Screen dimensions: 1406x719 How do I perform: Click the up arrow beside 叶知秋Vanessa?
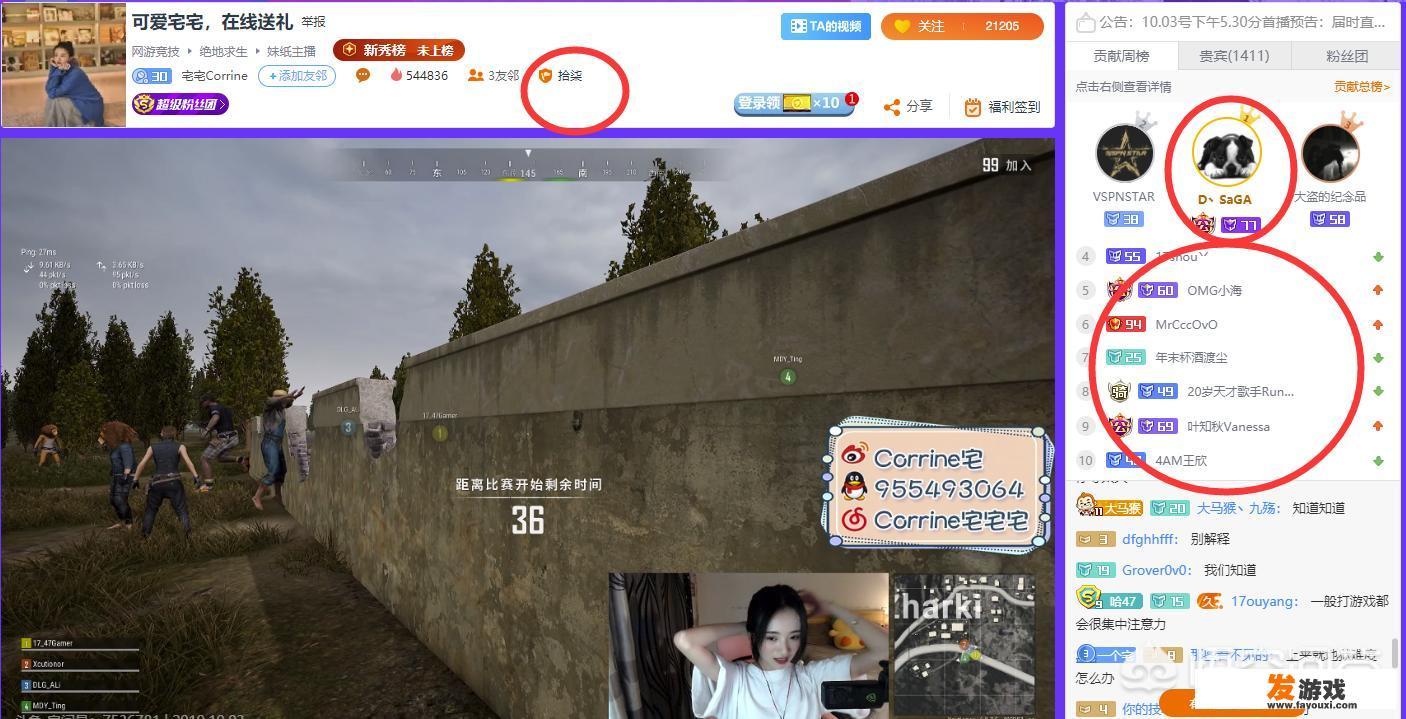tap(1378, 426)
